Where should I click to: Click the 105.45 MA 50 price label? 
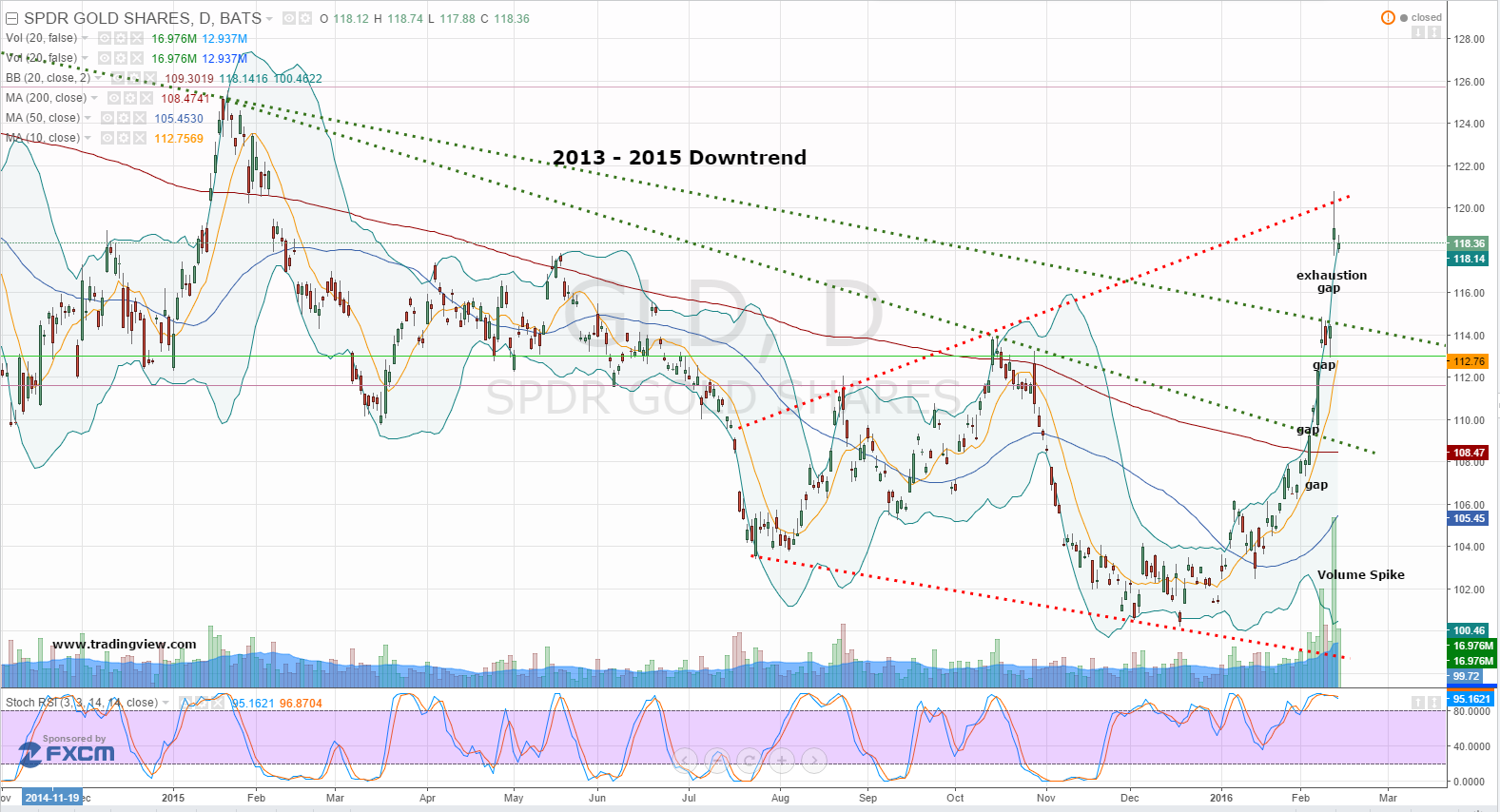1470,518
